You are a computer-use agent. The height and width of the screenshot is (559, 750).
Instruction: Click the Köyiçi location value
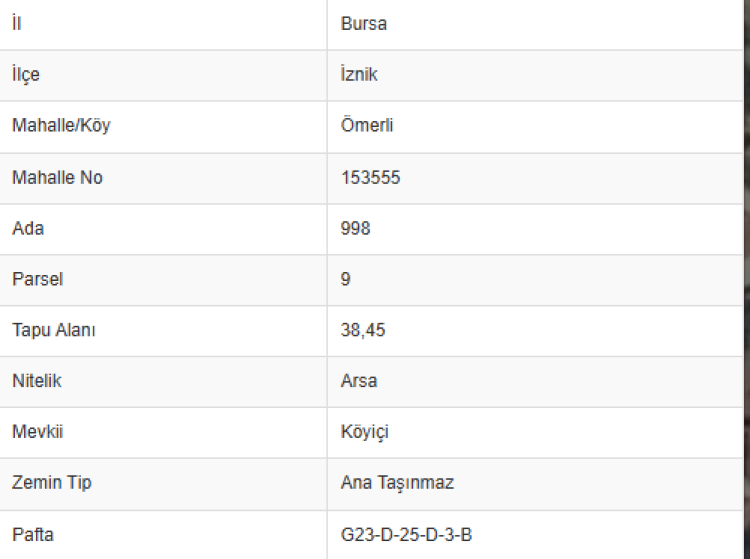click(364, 433)
